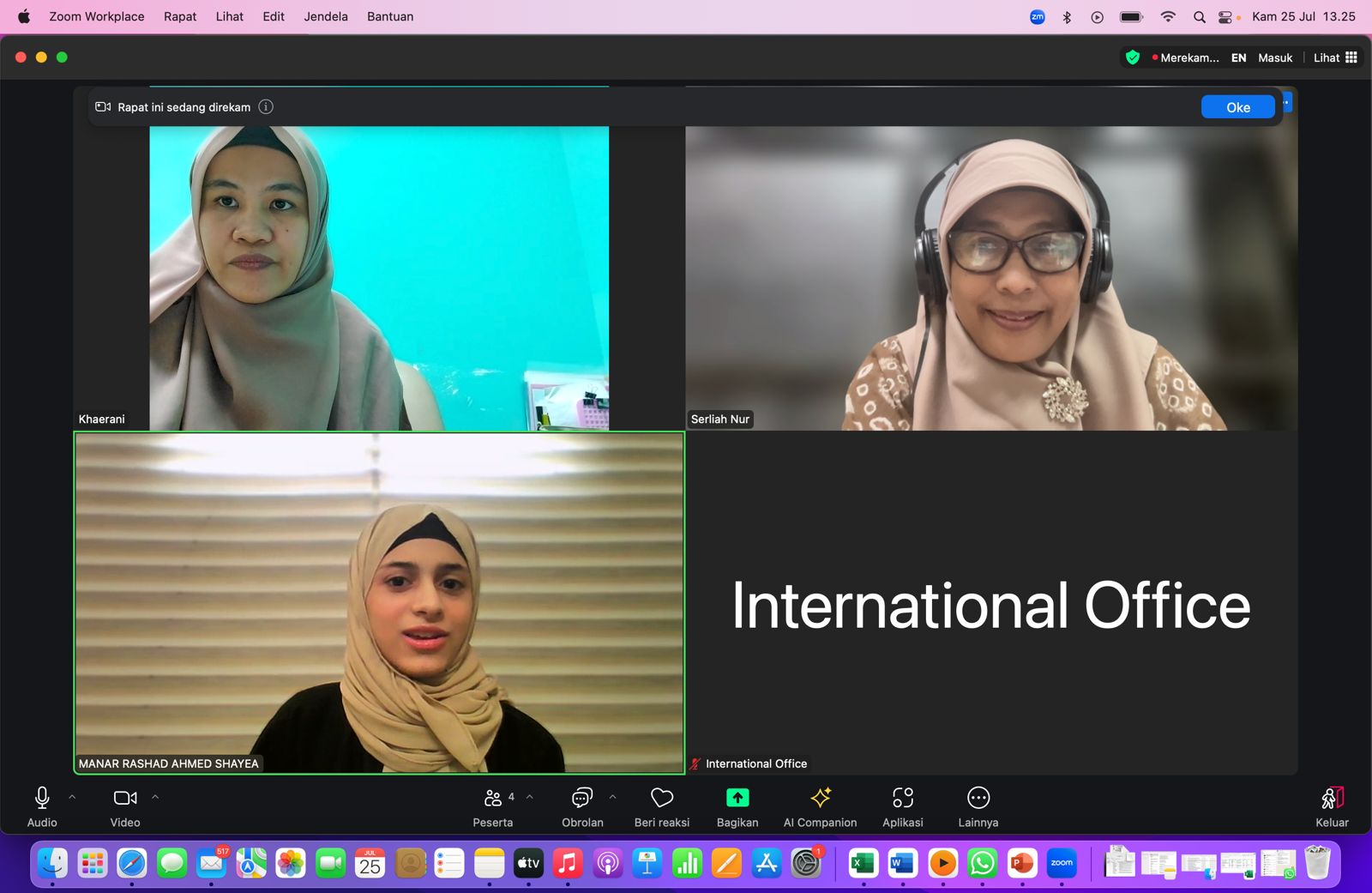Expand the arrow next to Peserta
1372x893 pixels.
530,797
